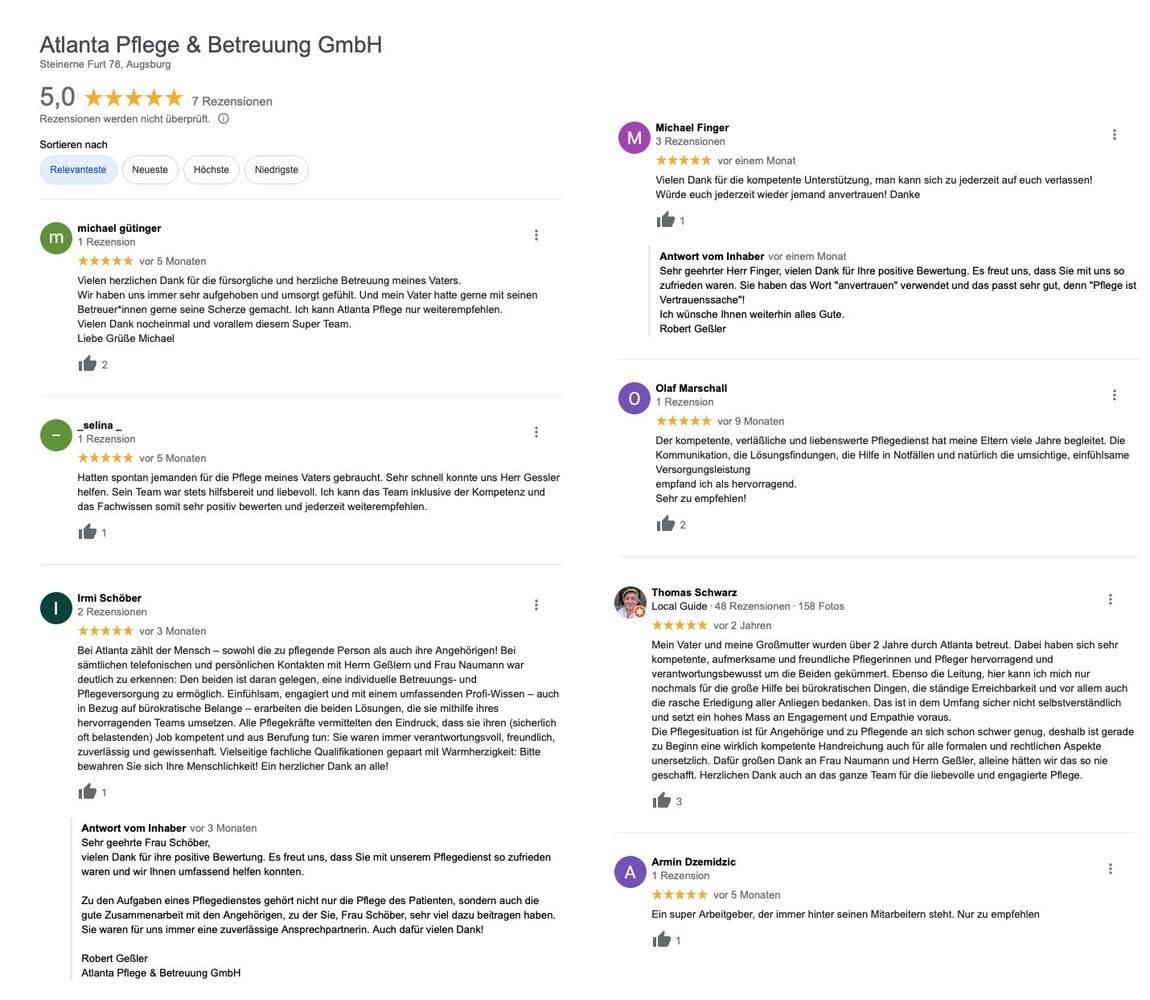Open more options for Irmi Schöber's review
The width and height of the screenshot is (1150, 1000).
536,605
